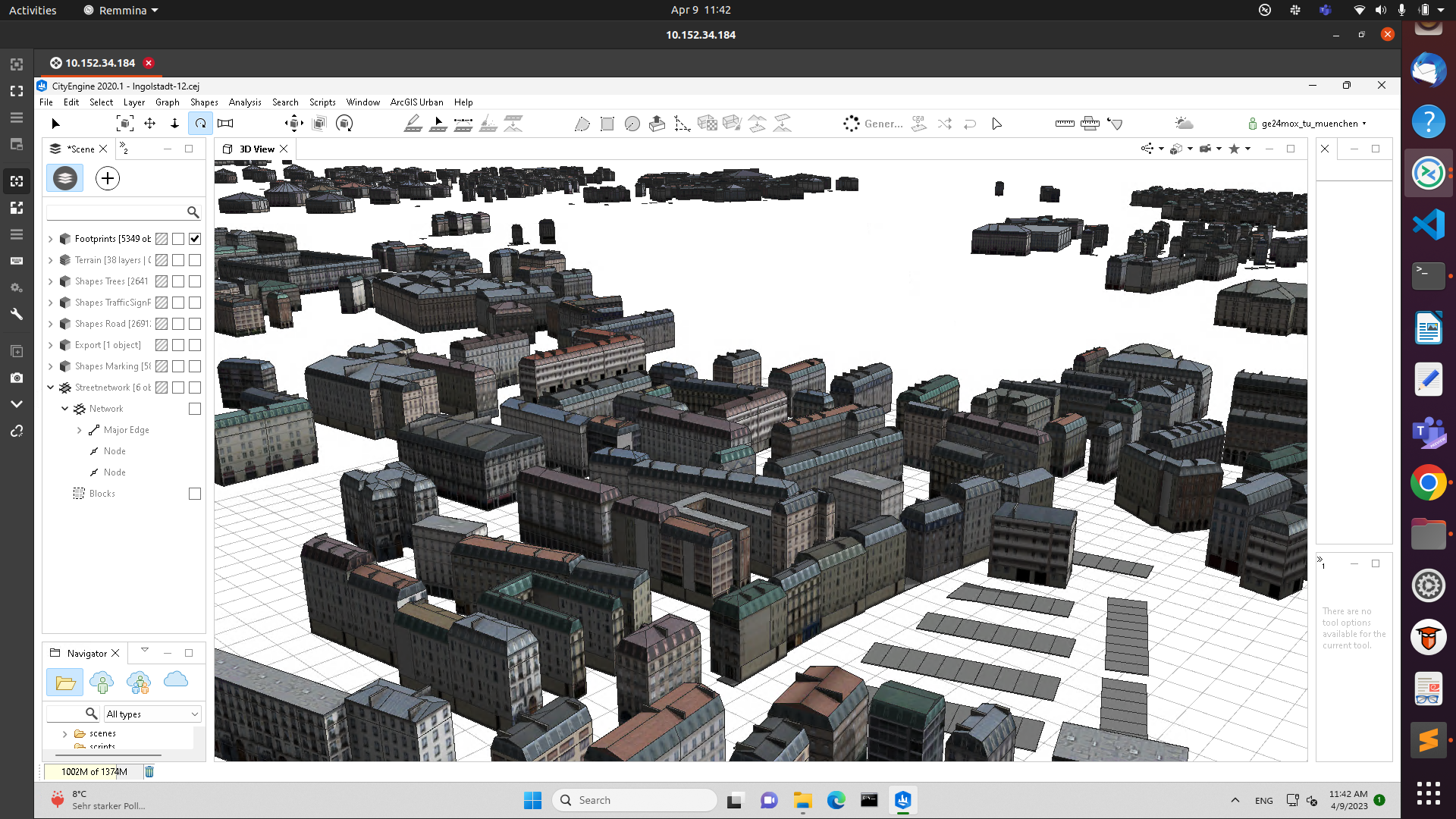
Task: Open the ArcGIS Urban menu
Action: point(416,102)
